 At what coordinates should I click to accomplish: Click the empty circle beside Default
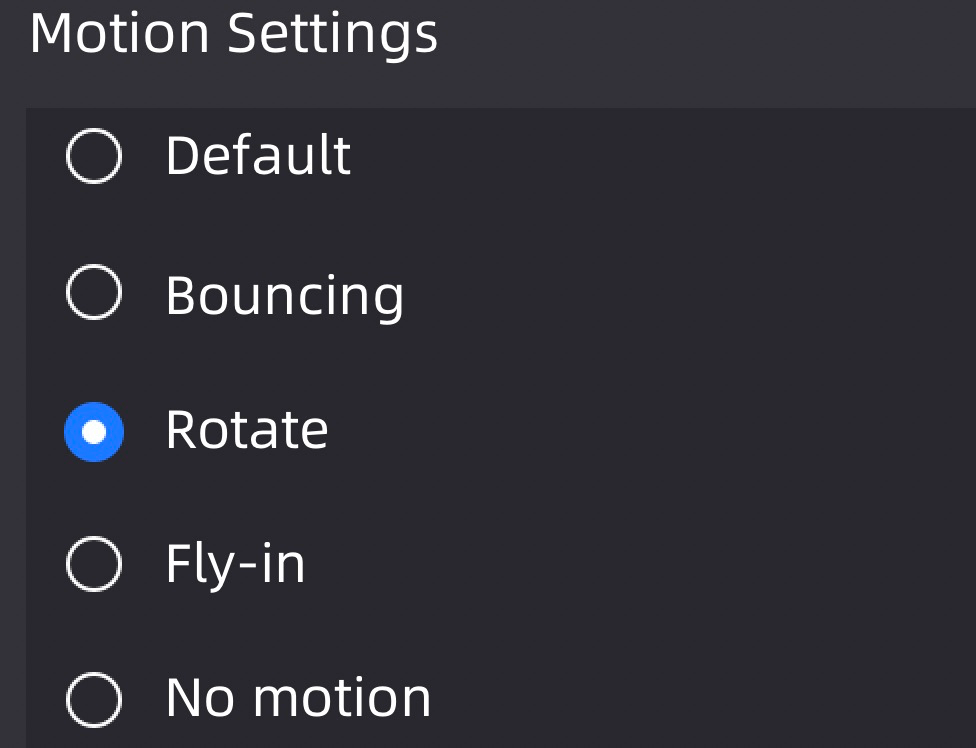coord(94,156)
